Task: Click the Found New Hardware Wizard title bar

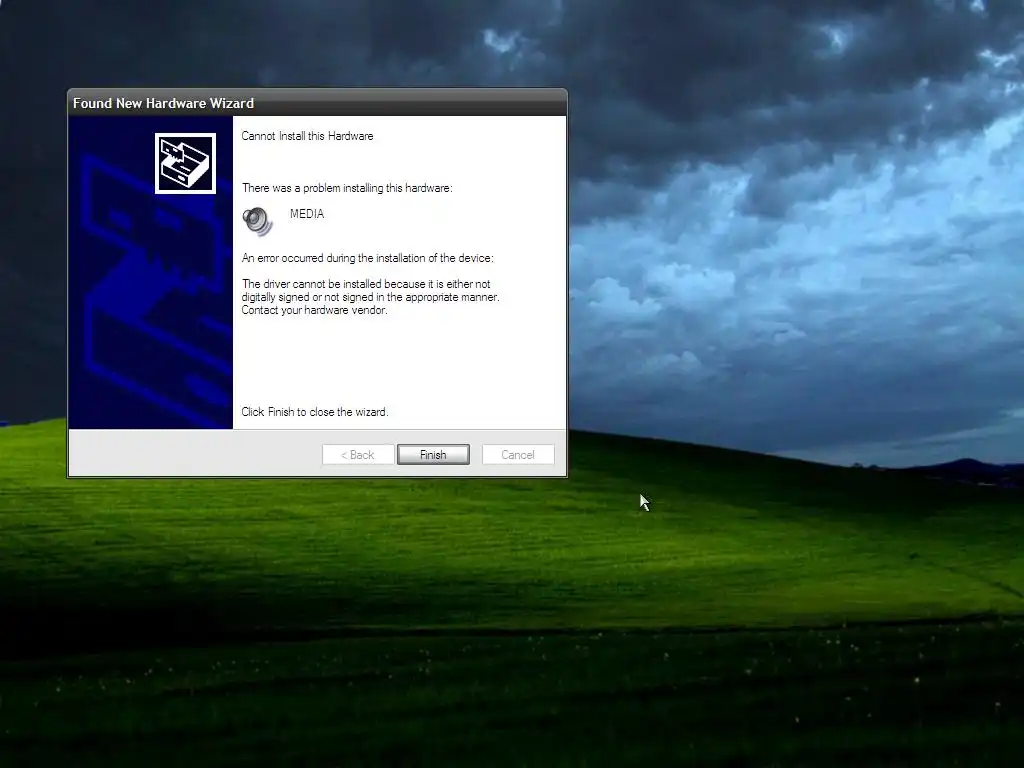Action: pos(317,103)
